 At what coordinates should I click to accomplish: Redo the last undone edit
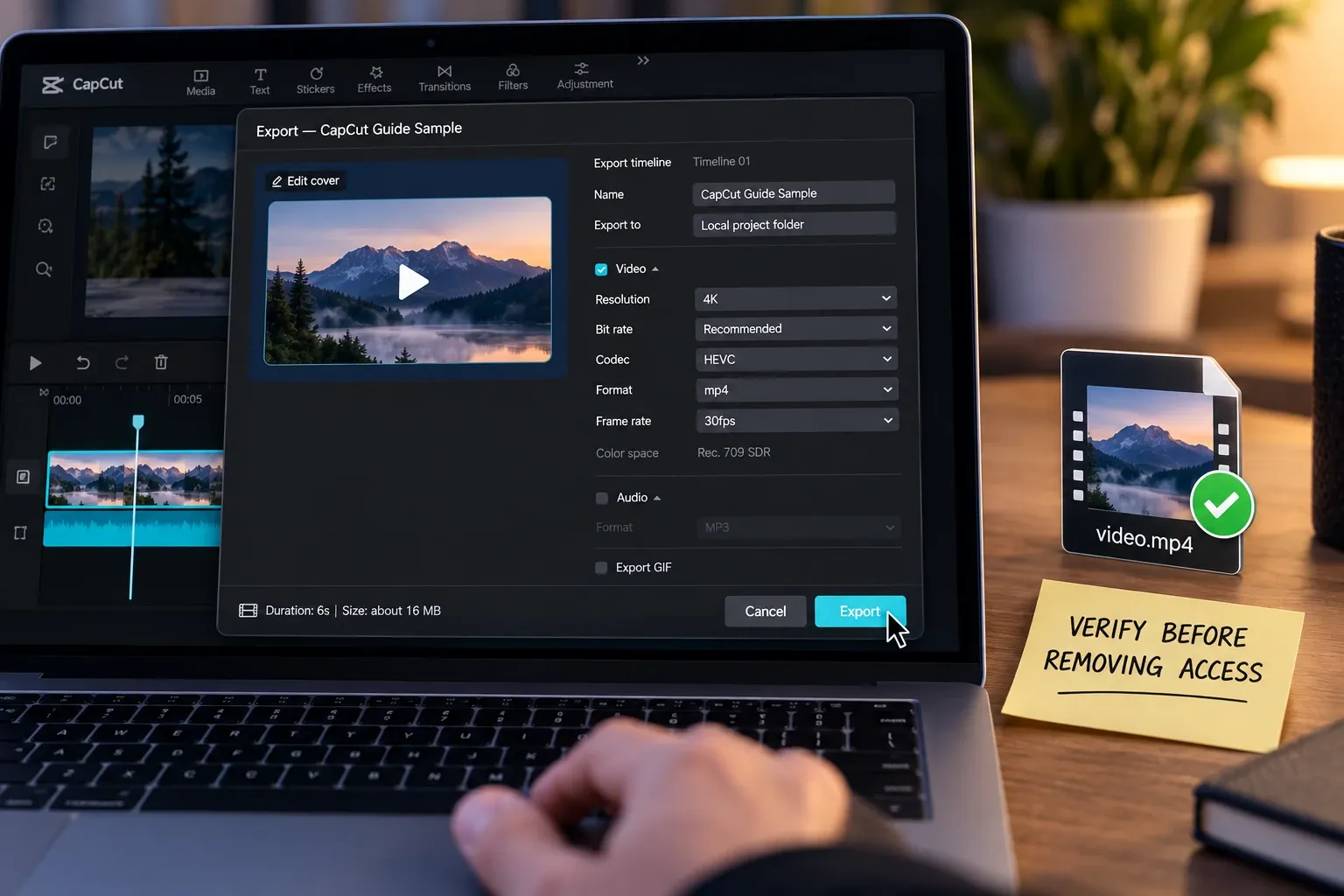(x=122, y=362)
